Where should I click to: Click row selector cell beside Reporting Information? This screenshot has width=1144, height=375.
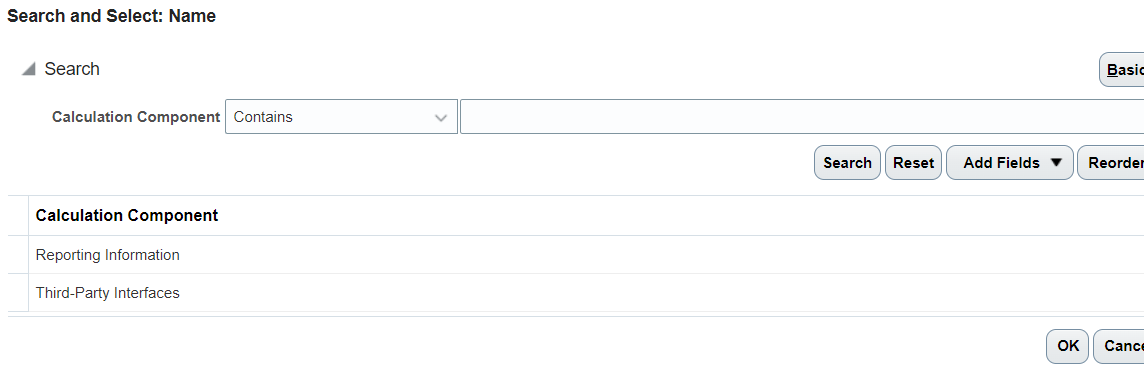point(18,255)
